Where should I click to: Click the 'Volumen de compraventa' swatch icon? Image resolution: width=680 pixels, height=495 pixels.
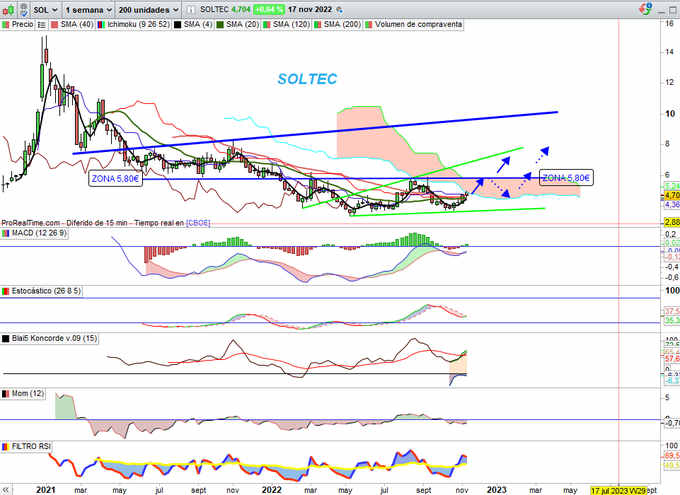point(369,25)
